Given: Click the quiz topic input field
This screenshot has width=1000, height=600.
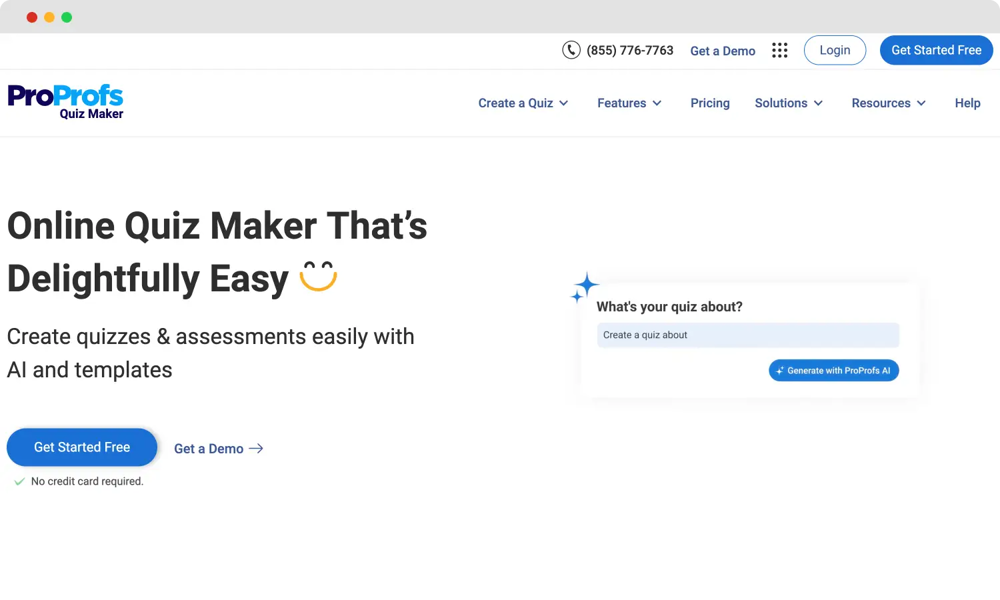Looking at the screenshot, I should point(747,335).
